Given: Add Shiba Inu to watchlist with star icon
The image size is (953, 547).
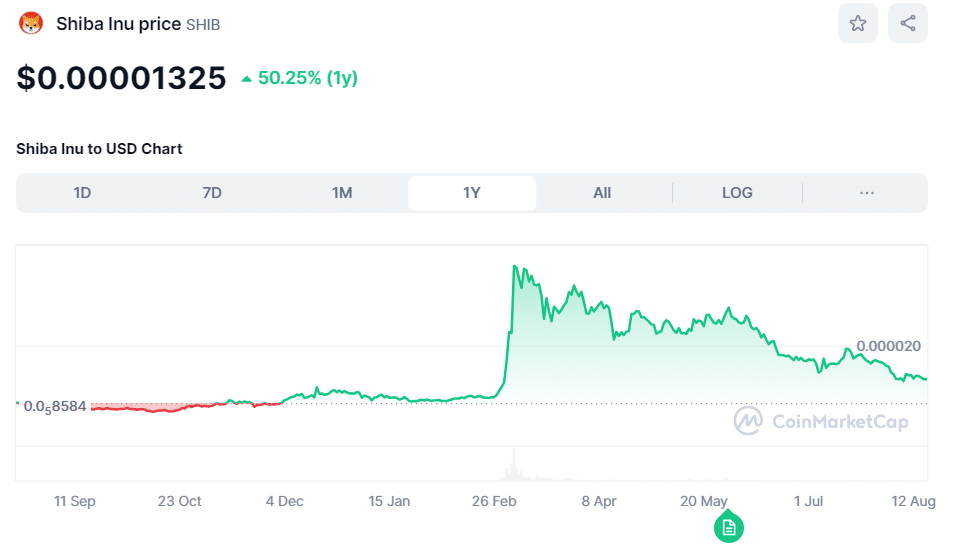Looking at the screenshot, I should (857, 24).
